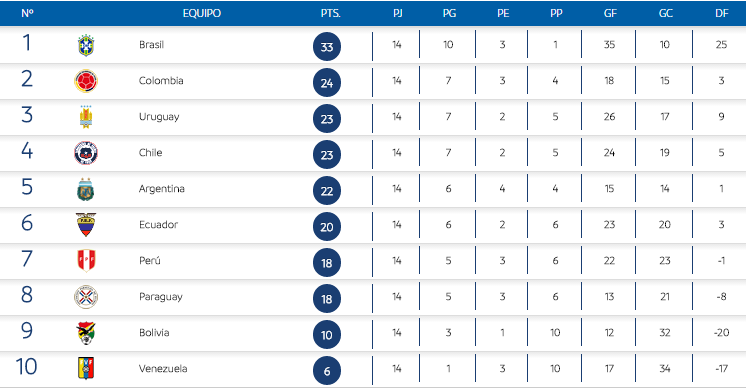Click Venezuela's 6 points badge
Screen dimensions: 746x388
(x=327, y=371)
